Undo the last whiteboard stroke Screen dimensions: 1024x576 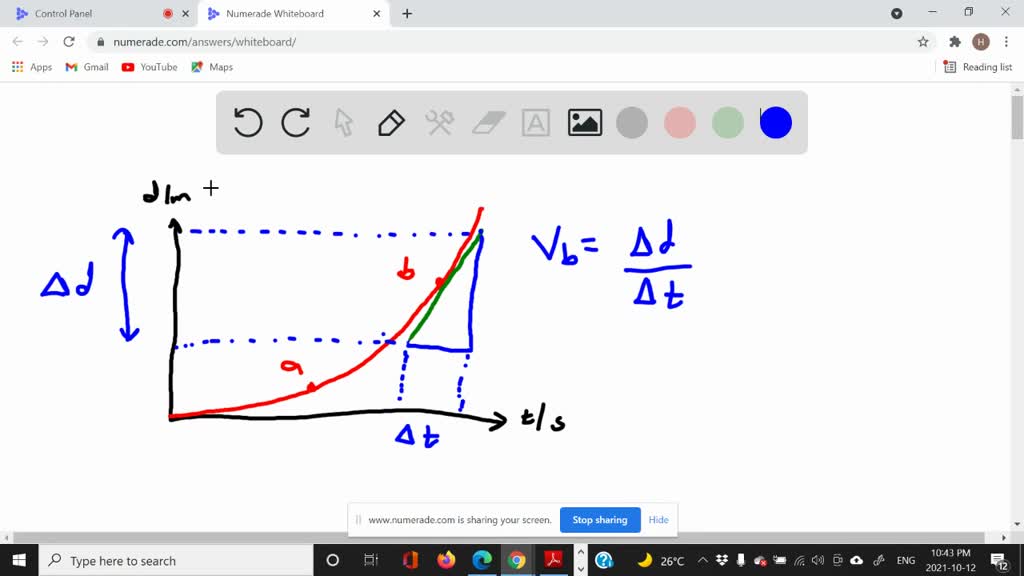point(247,122)
